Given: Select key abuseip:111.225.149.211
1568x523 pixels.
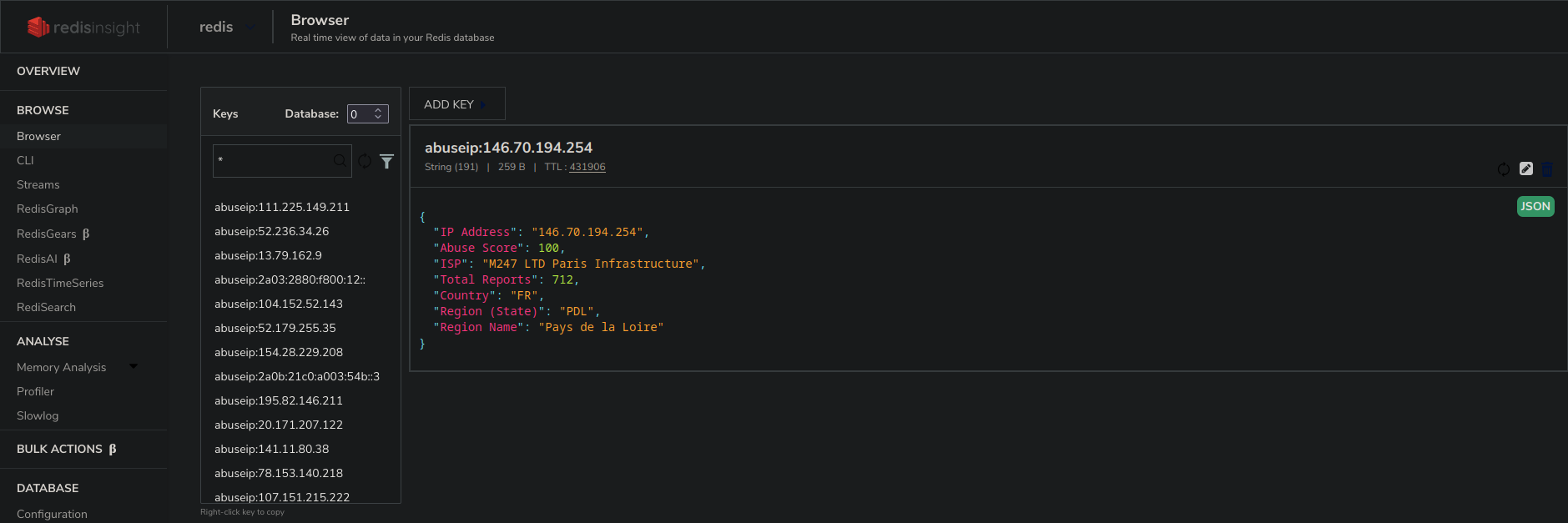Looking at the screenshot, I should tap(282, 207).
